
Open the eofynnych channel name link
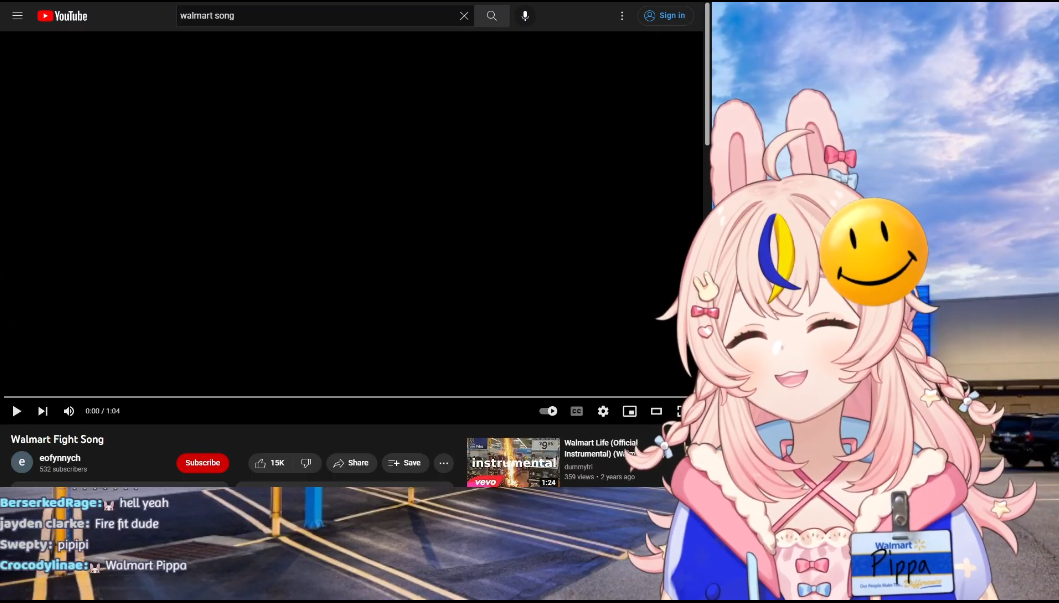click(x=60, y=458)
